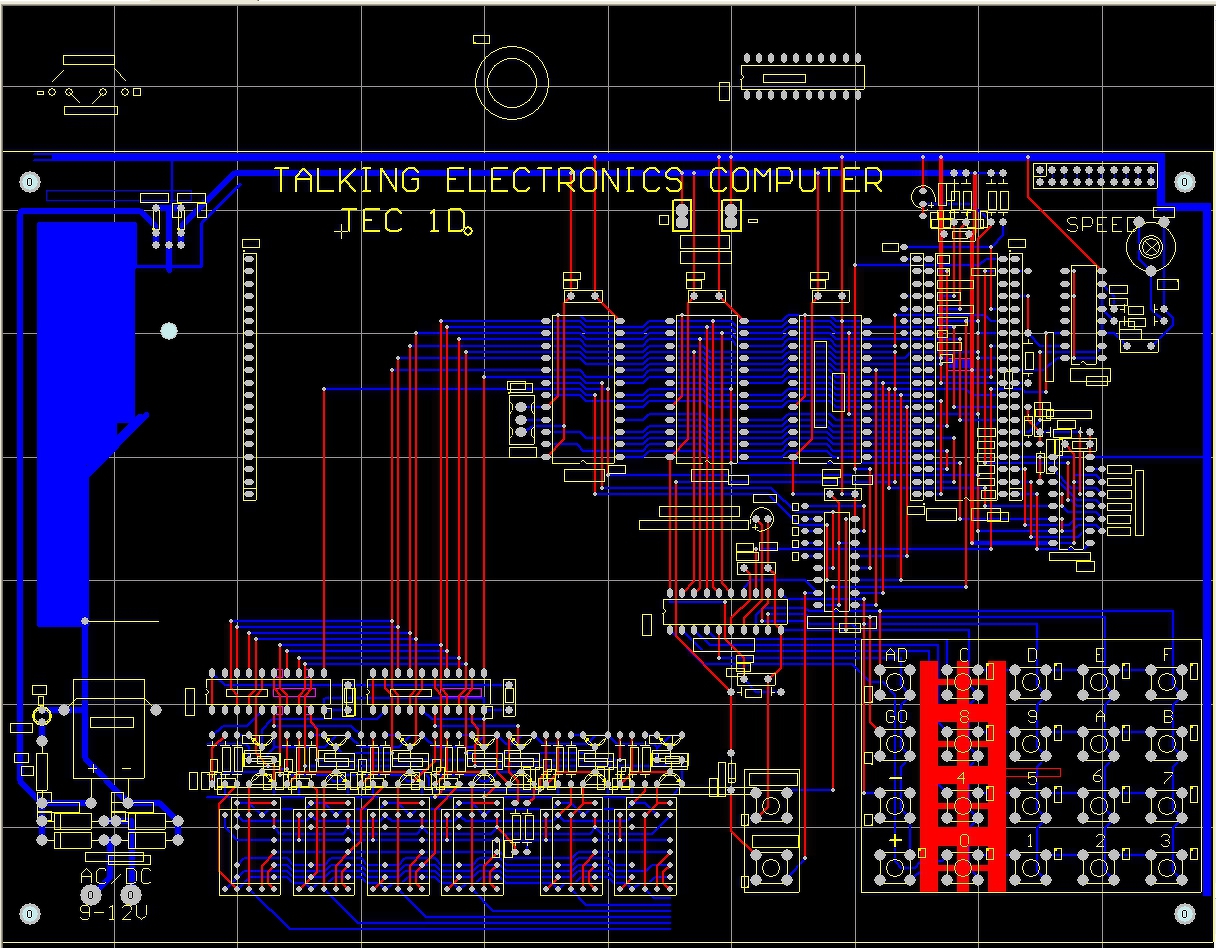Select keypad switch 6 footprint
Image resolution: width=1216 pixels, height=948 pixels.
[x=1099, y=805]
